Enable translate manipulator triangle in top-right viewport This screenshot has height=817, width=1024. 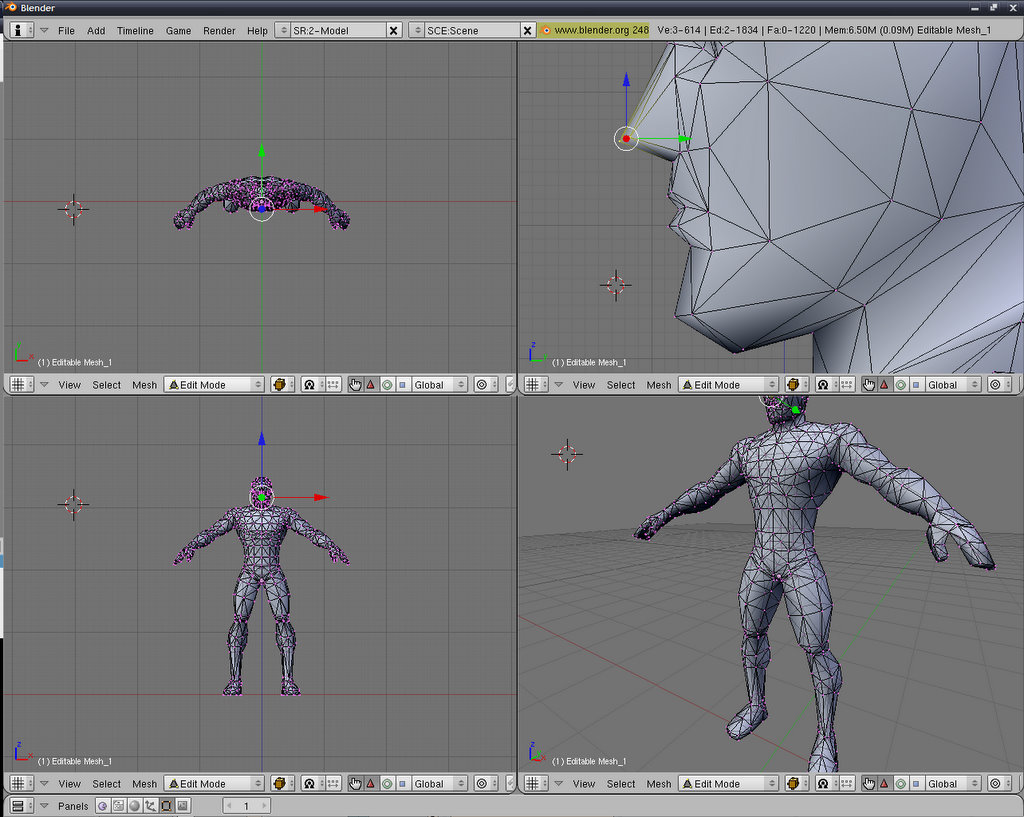pos(884,385)
